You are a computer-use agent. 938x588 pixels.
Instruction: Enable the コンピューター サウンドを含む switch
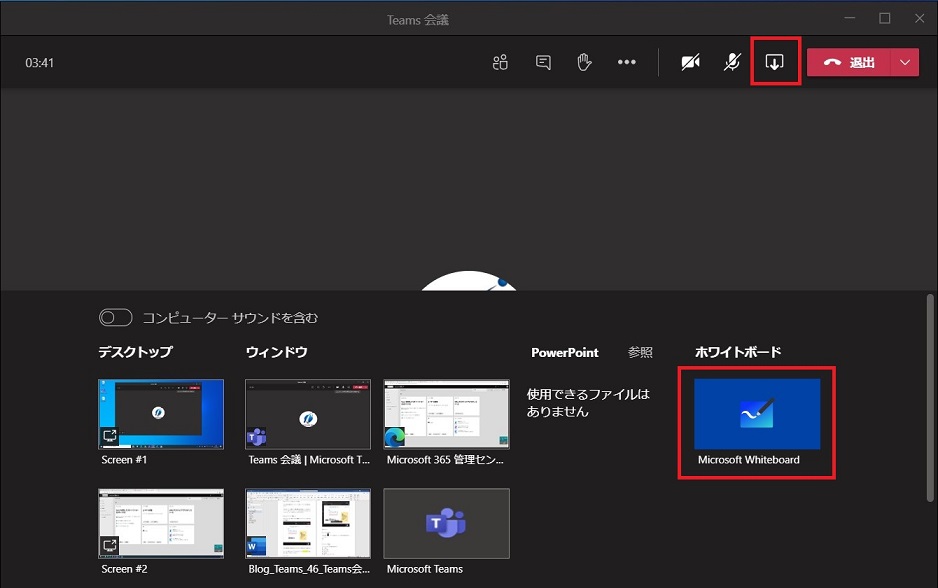pos(115,318)
